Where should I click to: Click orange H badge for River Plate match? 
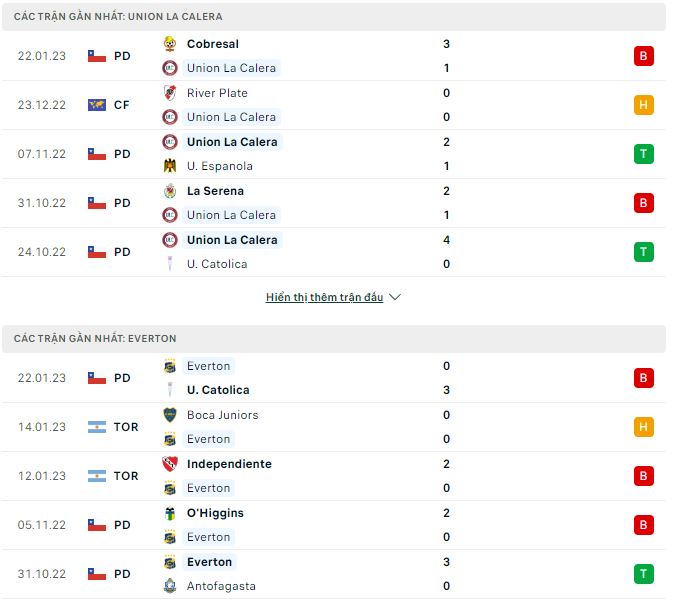coord(643,105)
